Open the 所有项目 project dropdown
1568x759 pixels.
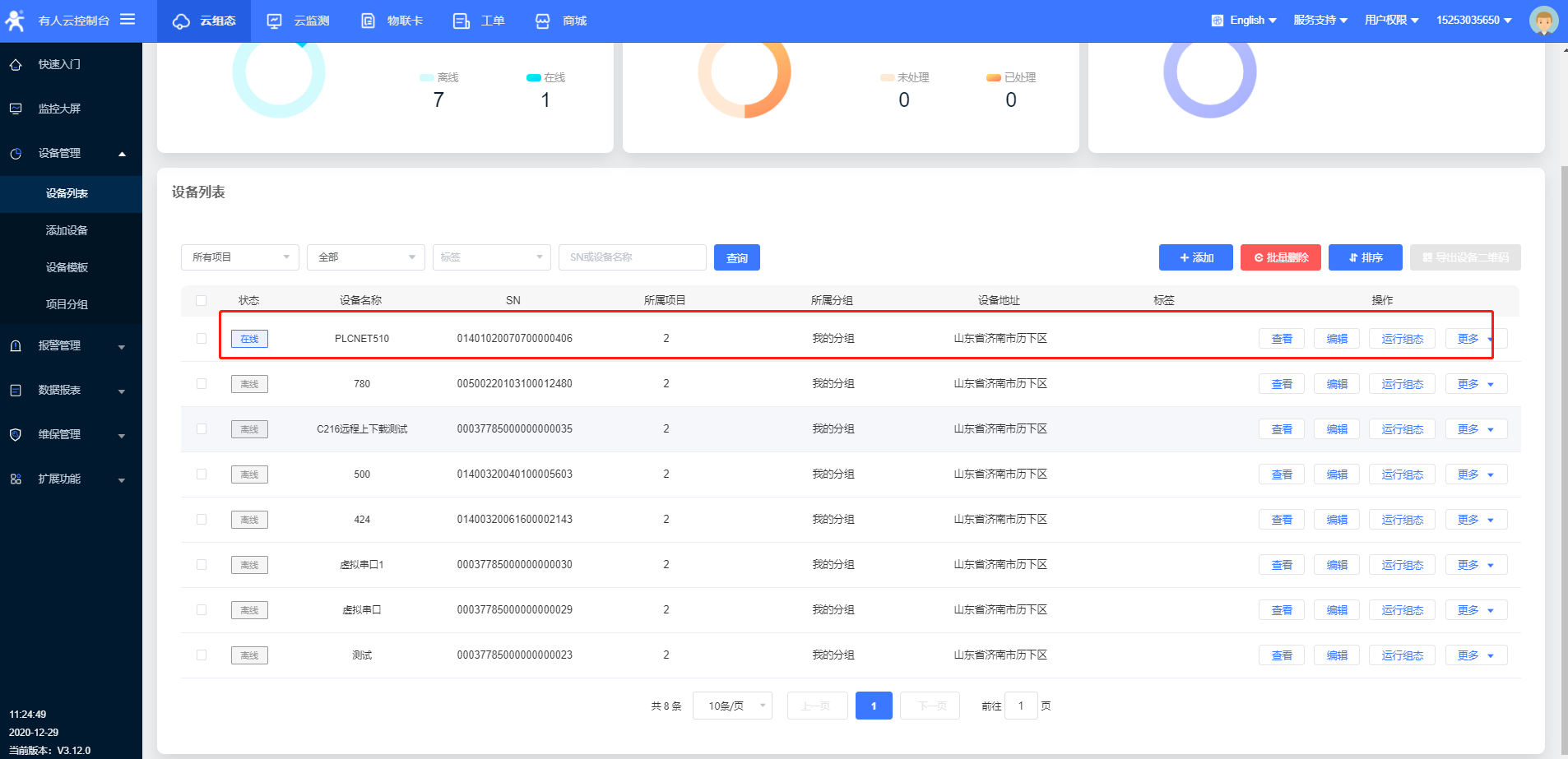point(239,257)
